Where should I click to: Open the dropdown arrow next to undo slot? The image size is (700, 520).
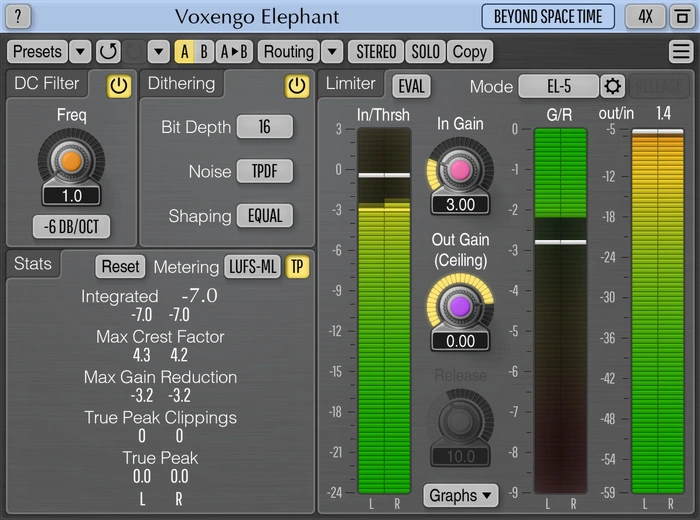[x=158, y=52]
